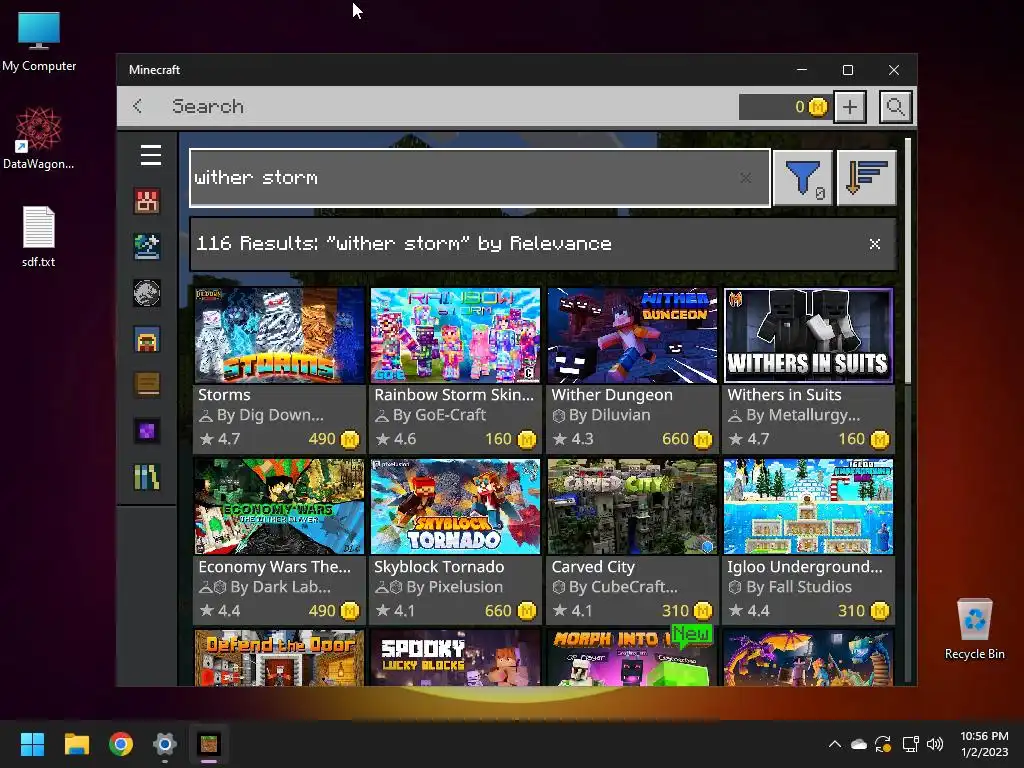Open the Economy Wars thumbnail
The height and width of the screenshot is (768, 1024).
280,506
